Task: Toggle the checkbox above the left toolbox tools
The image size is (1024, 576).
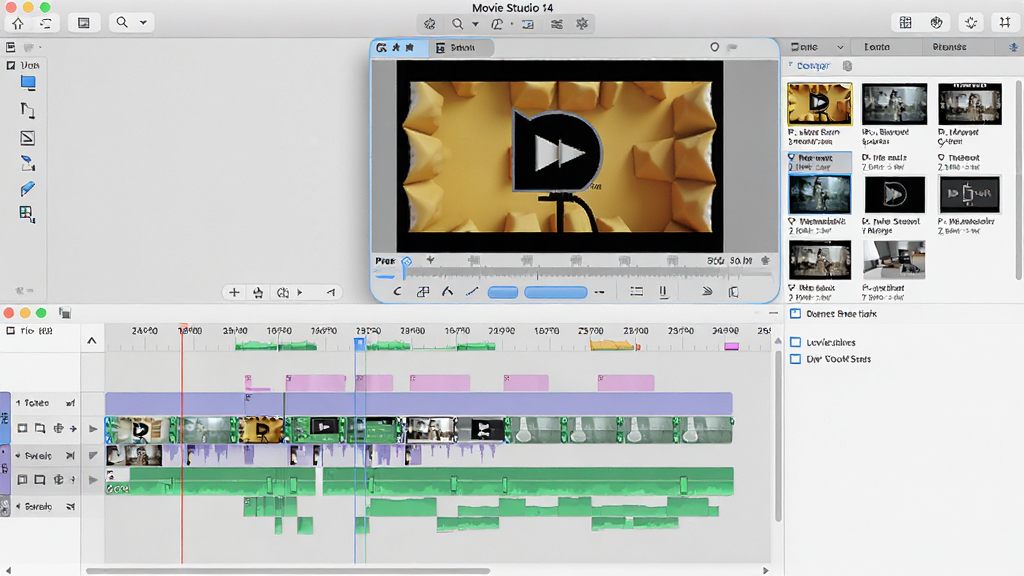Action: 11,65
